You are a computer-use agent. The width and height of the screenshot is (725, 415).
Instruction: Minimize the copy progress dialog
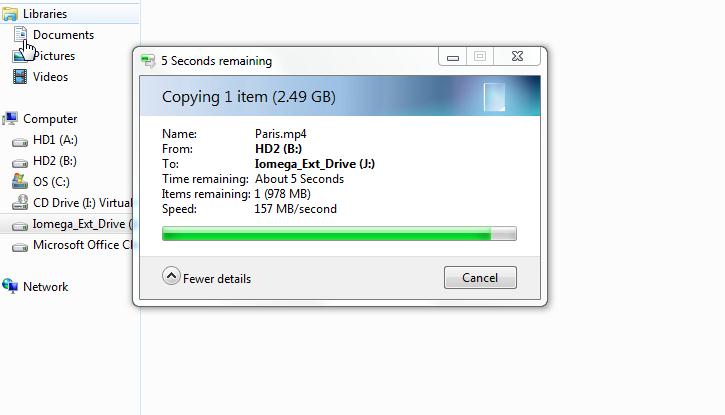coord(452,57)
